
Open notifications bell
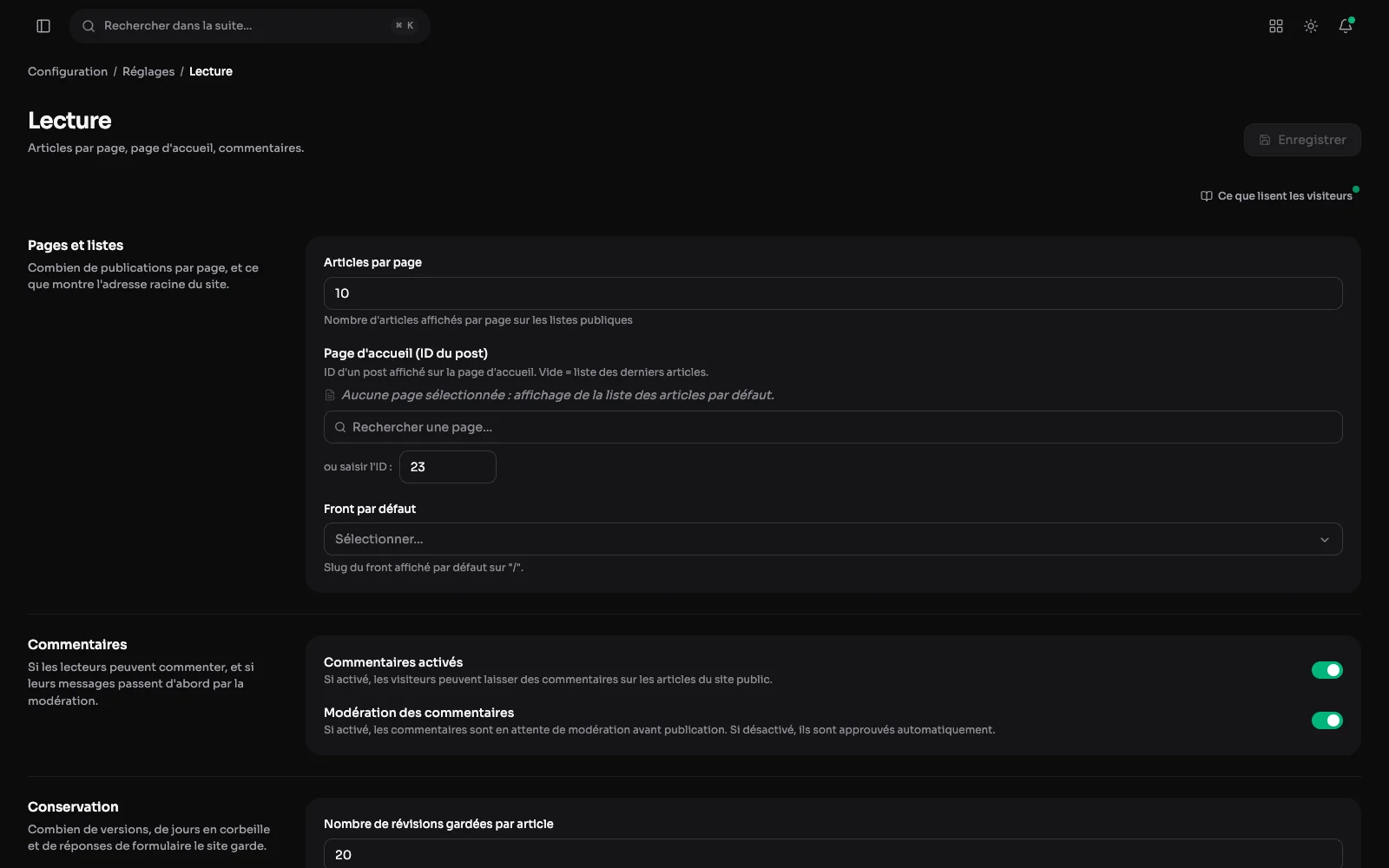[x=1346, y=26]
